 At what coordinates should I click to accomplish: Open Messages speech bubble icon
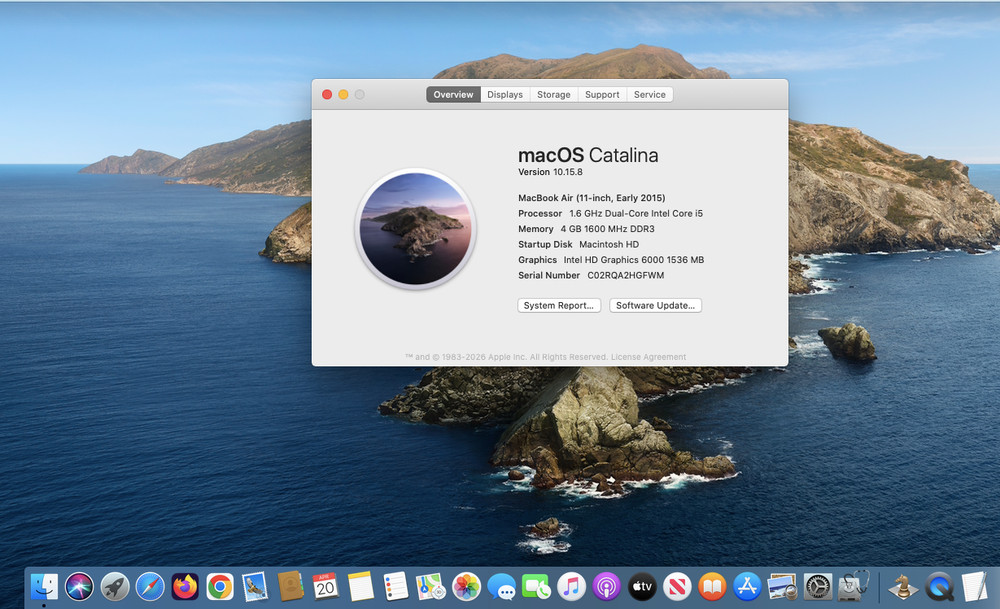pos(502,587)
